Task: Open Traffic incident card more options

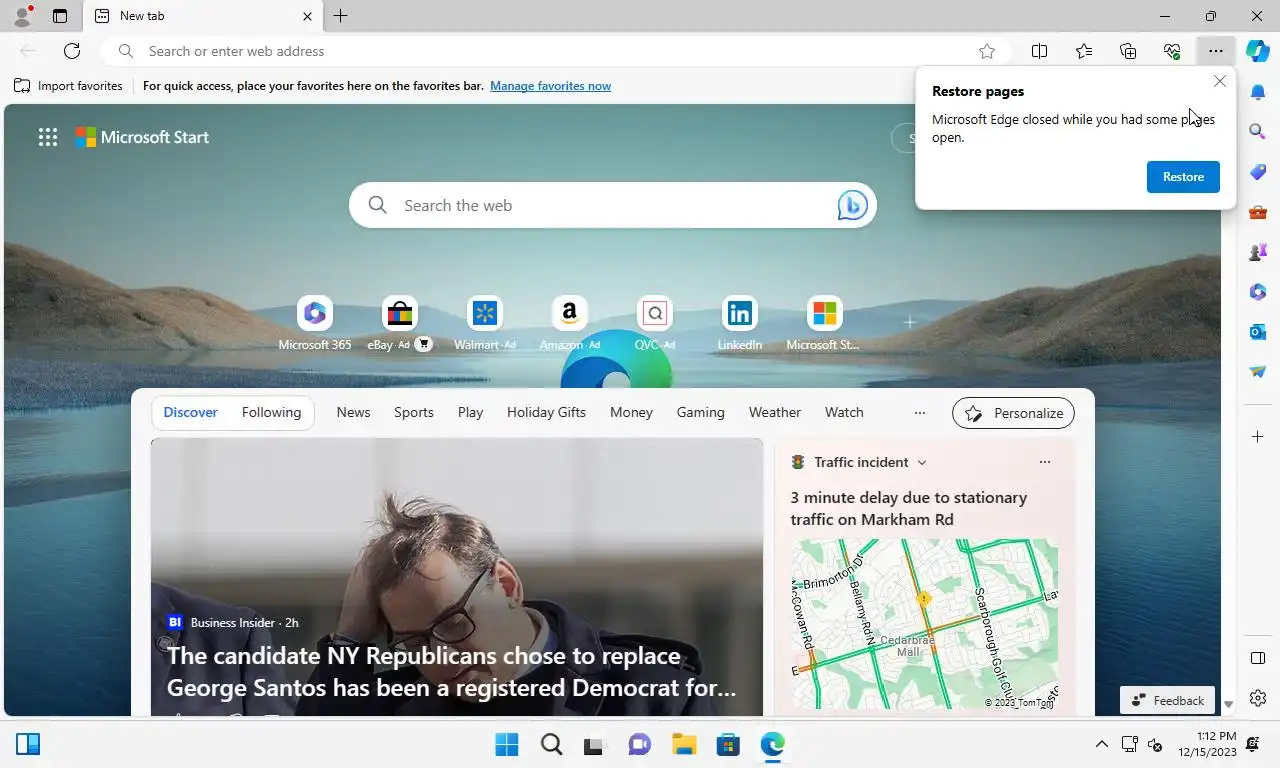Action: (x=1044, y=462)
